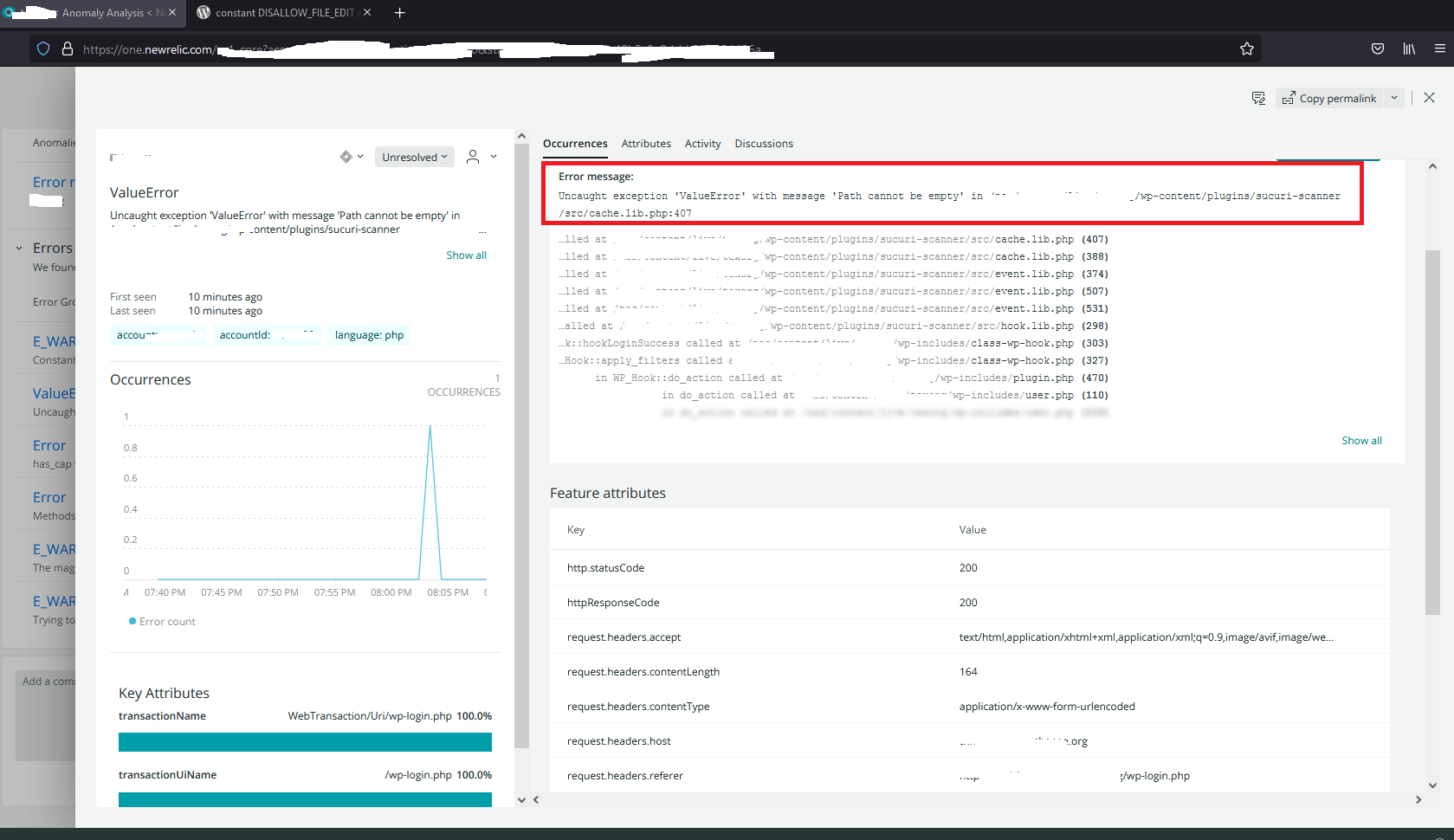The height and width of the screenshot is (840, 1454).
Task: Click Show all under stack trace
Action: [1361, 441]
